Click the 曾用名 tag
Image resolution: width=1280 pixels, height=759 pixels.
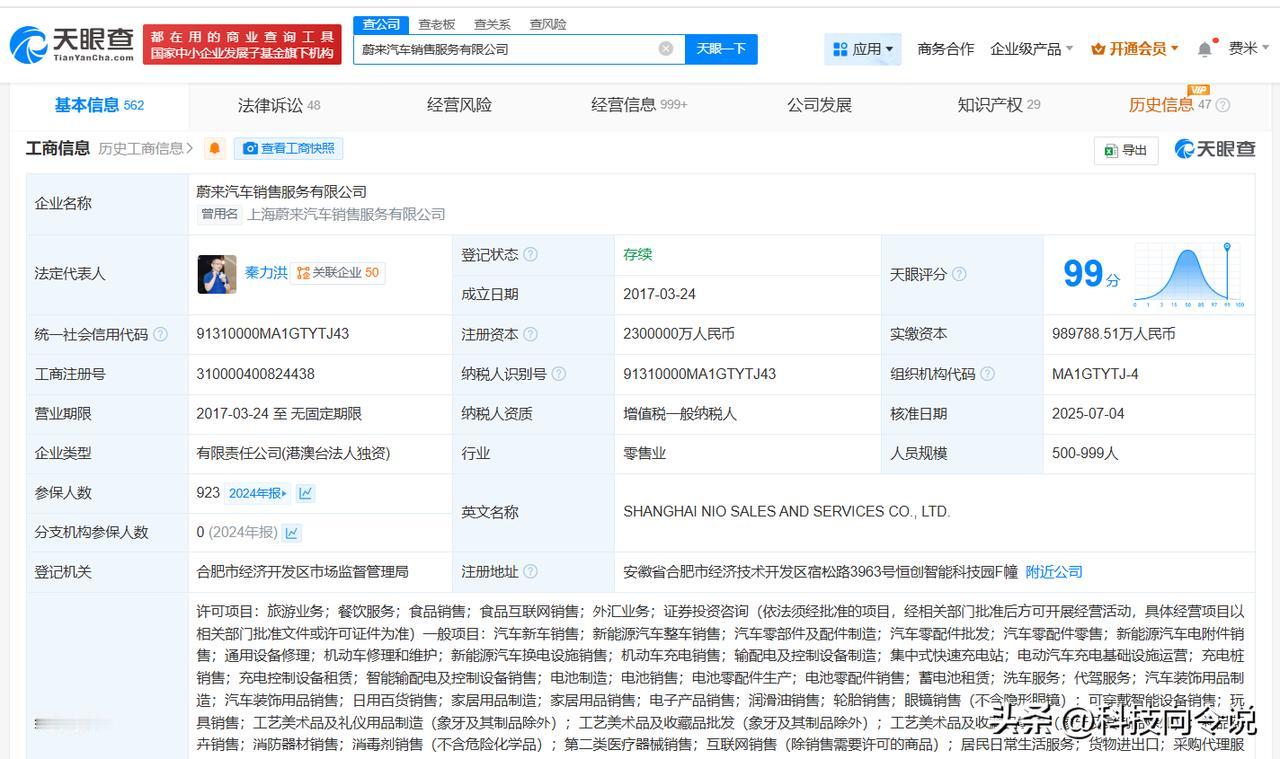[x=220, y=214]
